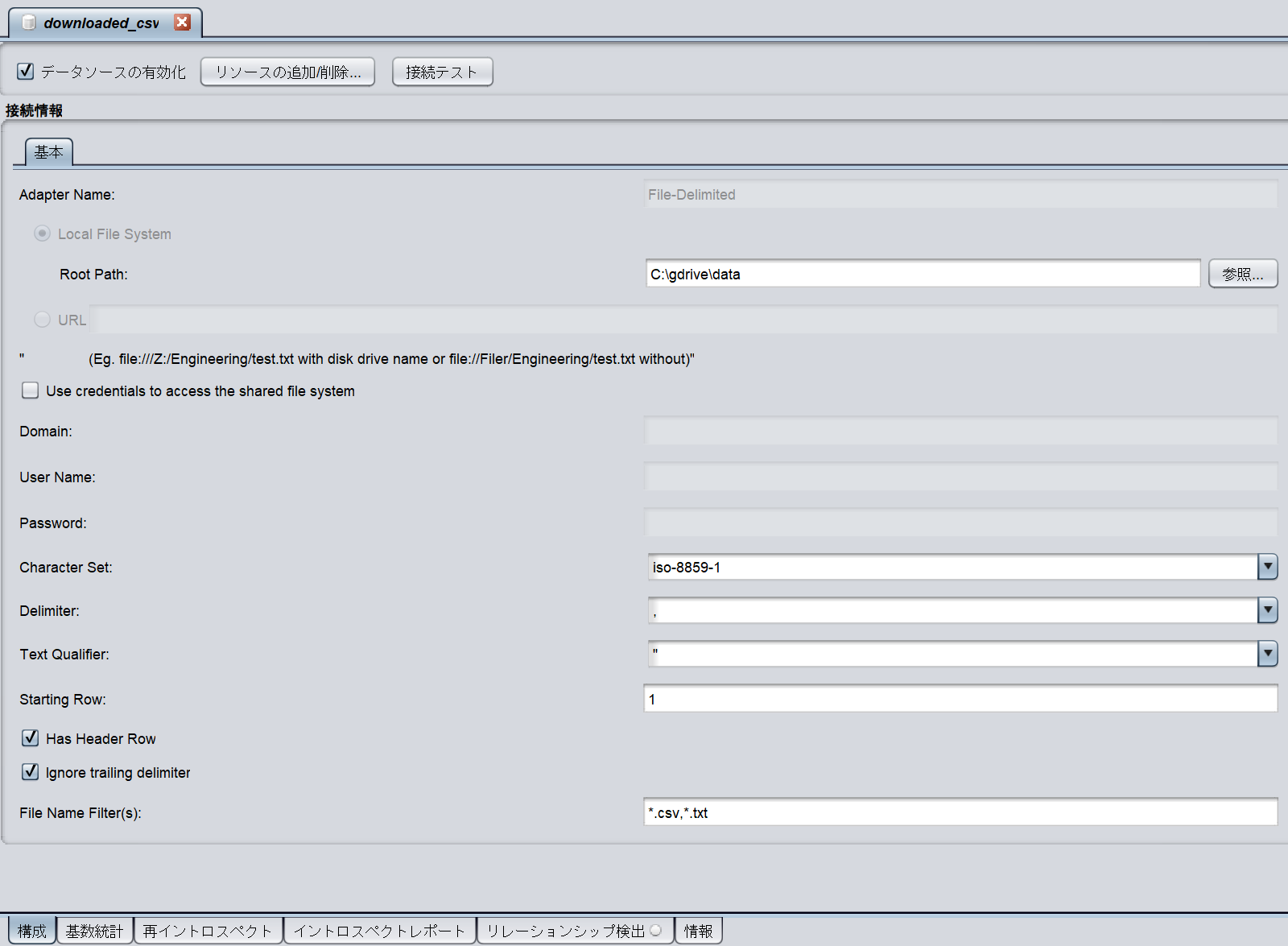The image size is (1288, 946).
Task: Select the Local File System radio button
Action: 42,233
